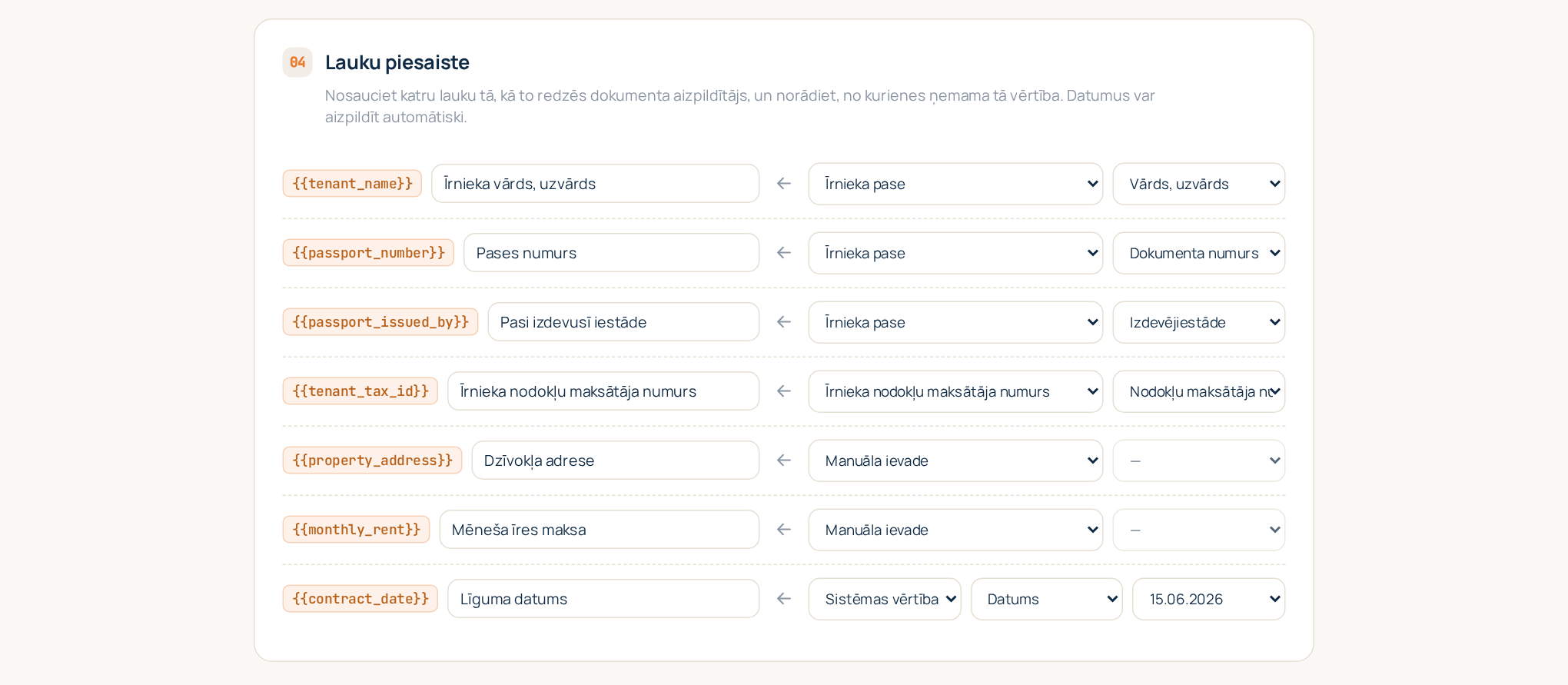
Task: Open the 'Īrnieka pase' source dropdown for tenant_name
Action: [x=955, y=184]
